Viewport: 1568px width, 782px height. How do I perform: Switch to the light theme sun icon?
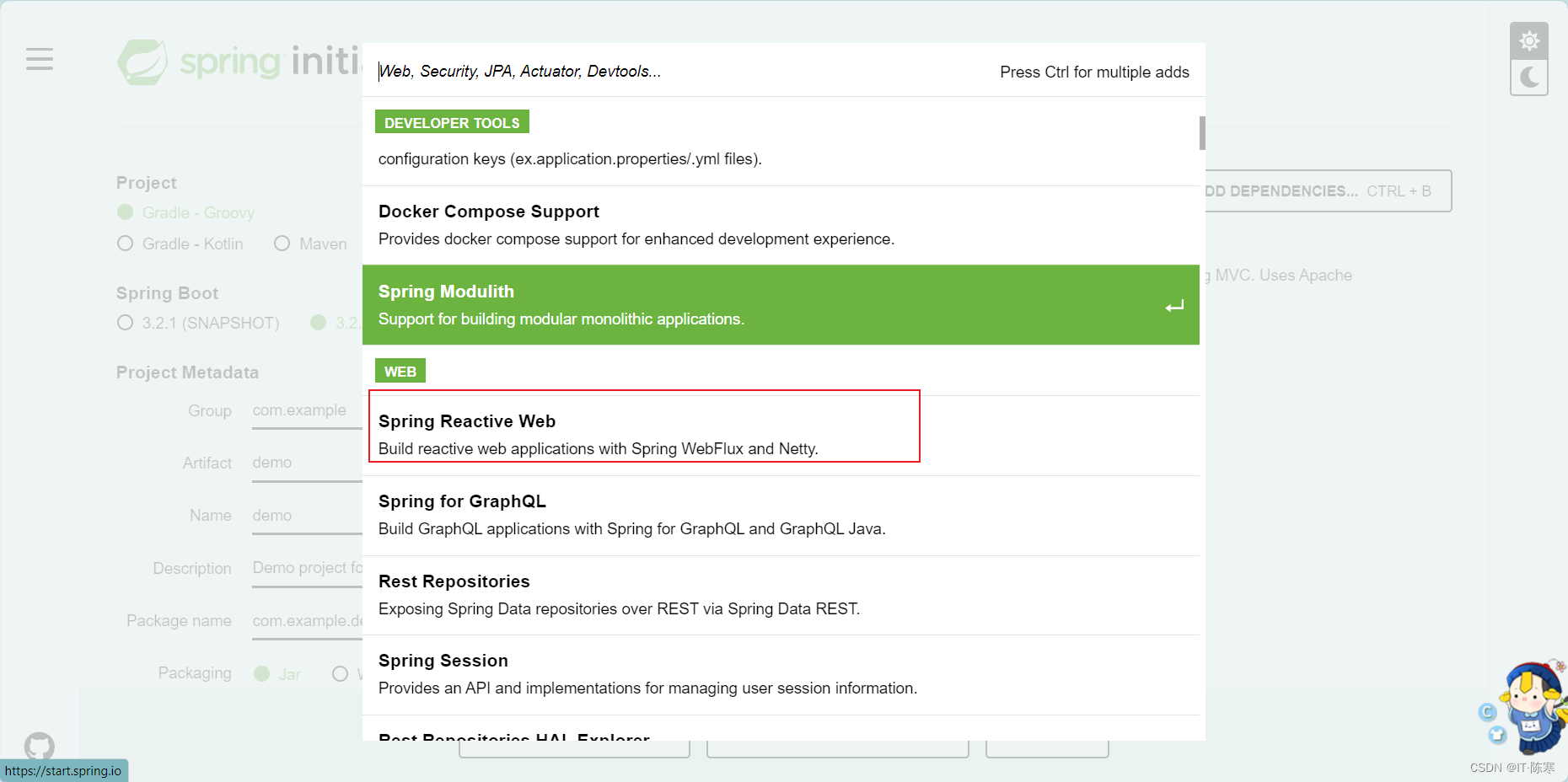click(x=1529, y=40)
